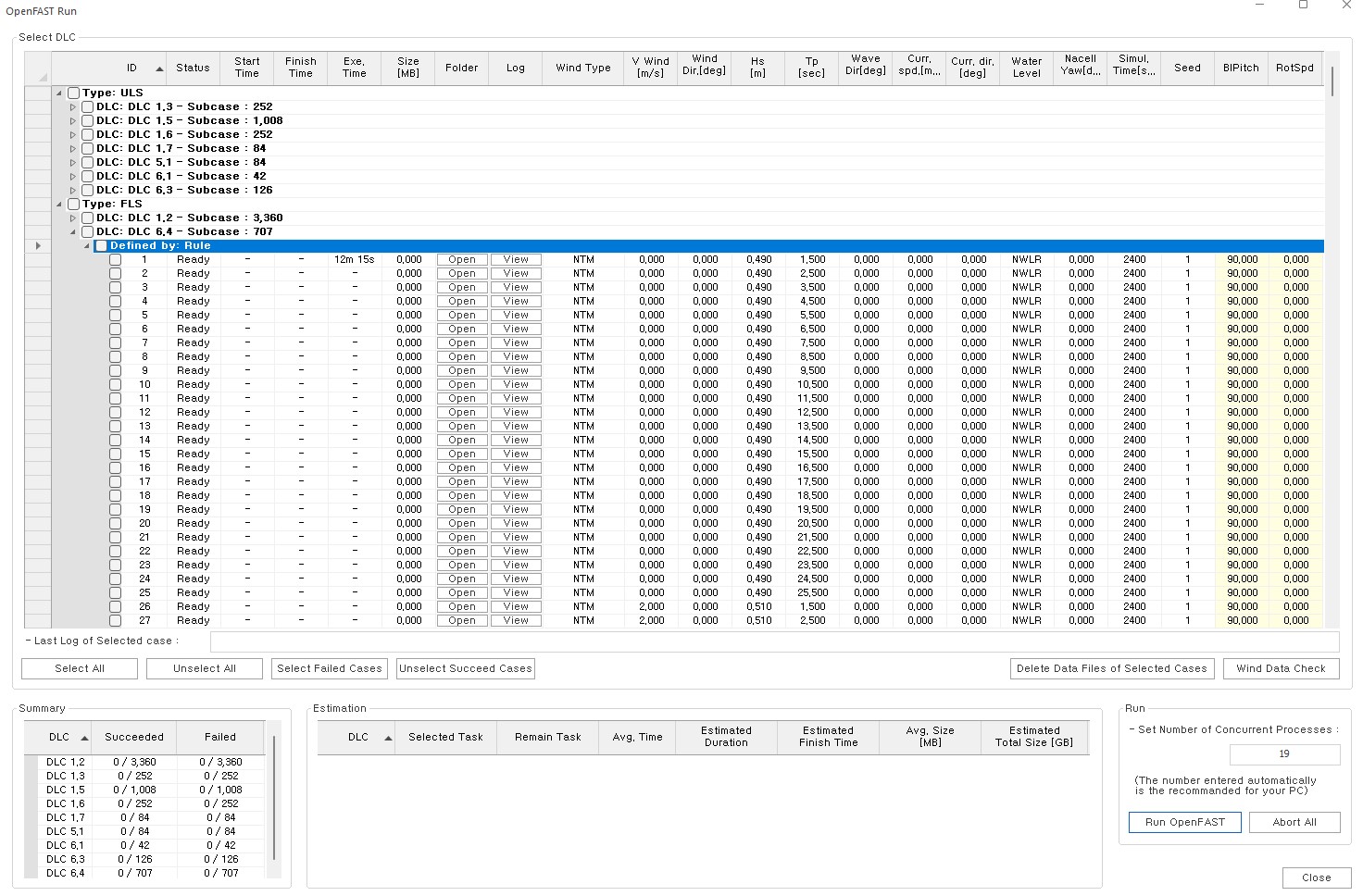Sort by the Wind Type column header

coord(583,68)
